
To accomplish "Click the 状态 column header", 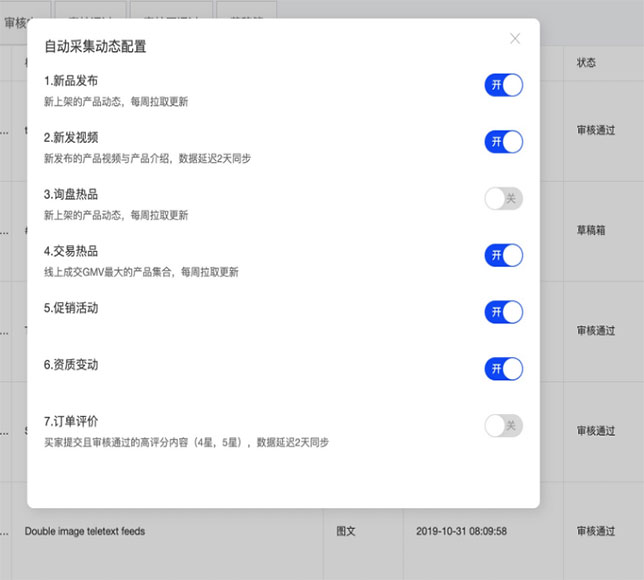I will tap(586, 62).
